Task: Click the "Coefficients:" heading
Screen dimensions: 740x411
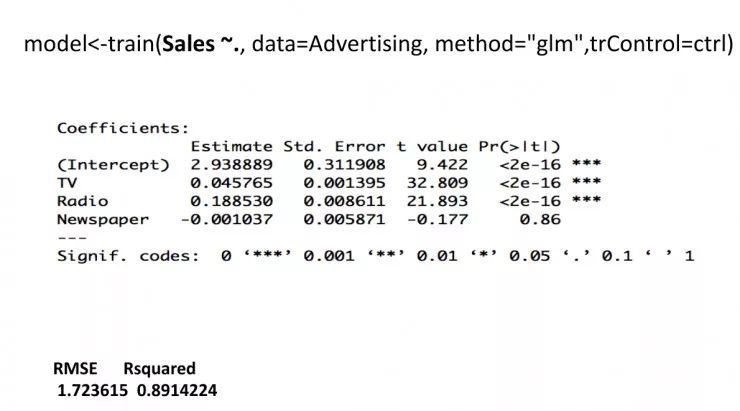Action: point(122,128)
